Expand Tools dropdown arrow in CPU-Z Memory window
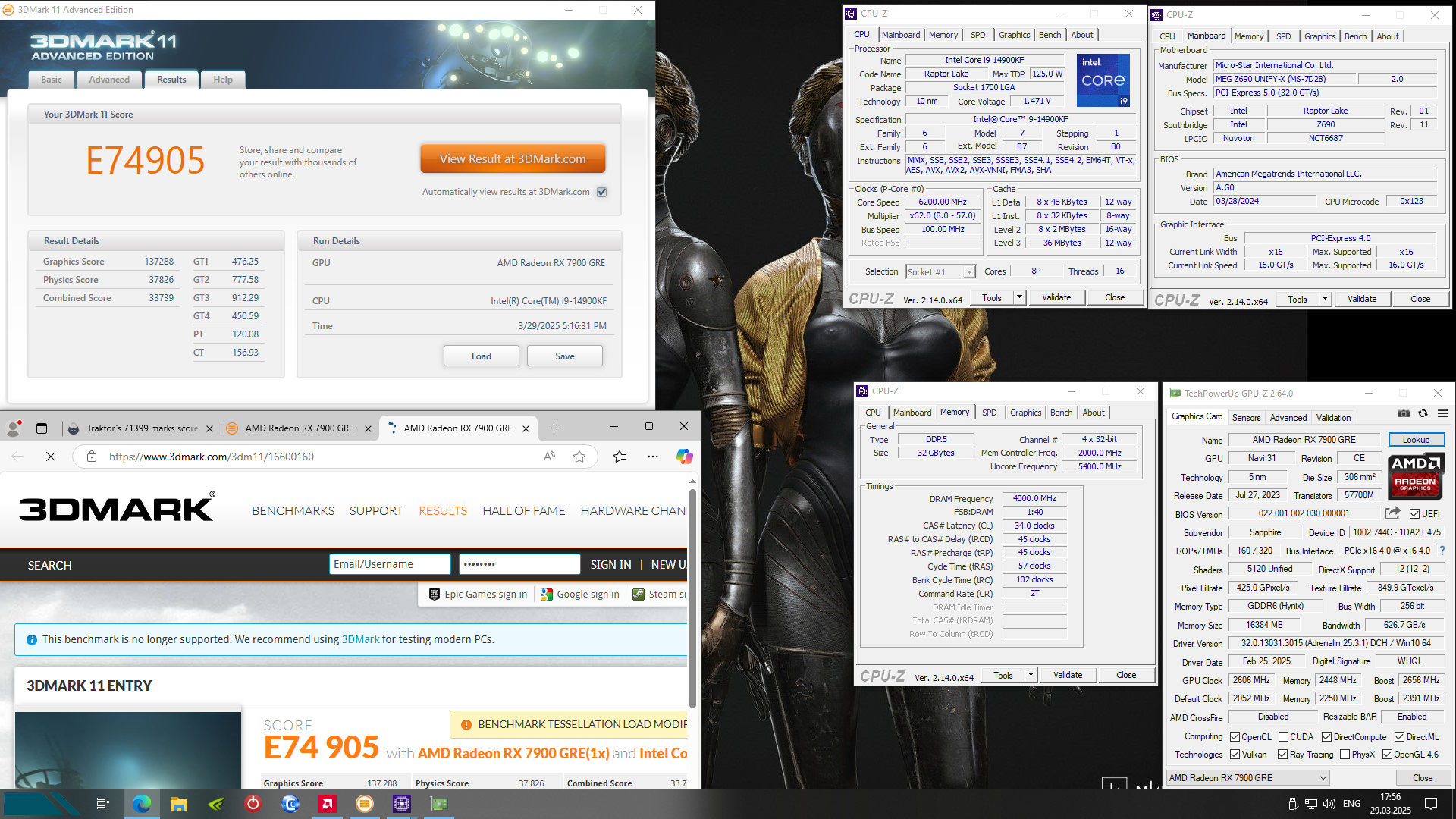 (x=1031, y=675)
